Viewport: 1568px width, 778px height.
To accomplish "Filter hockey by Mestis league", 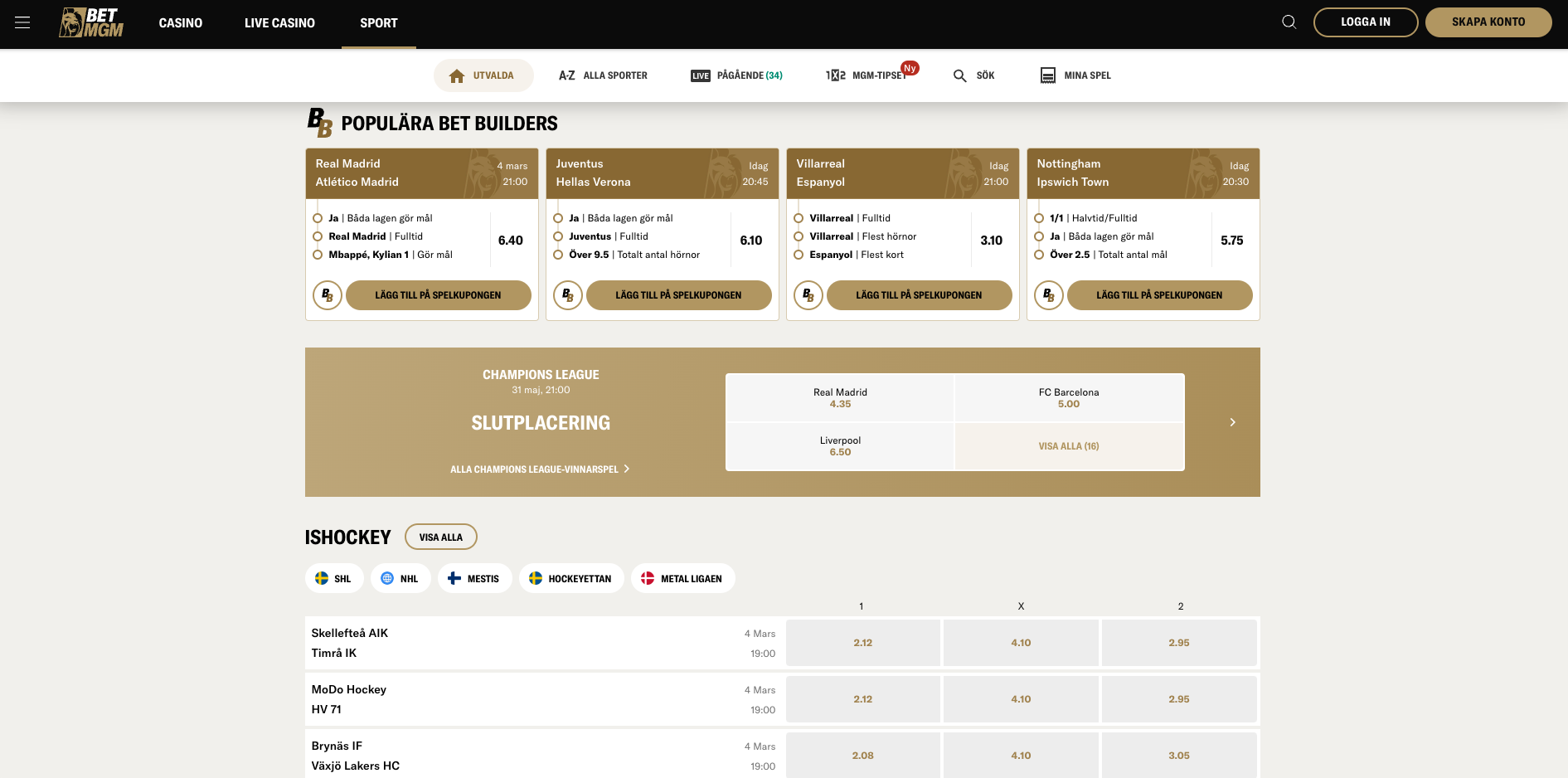I will click(x=474, y=578).
